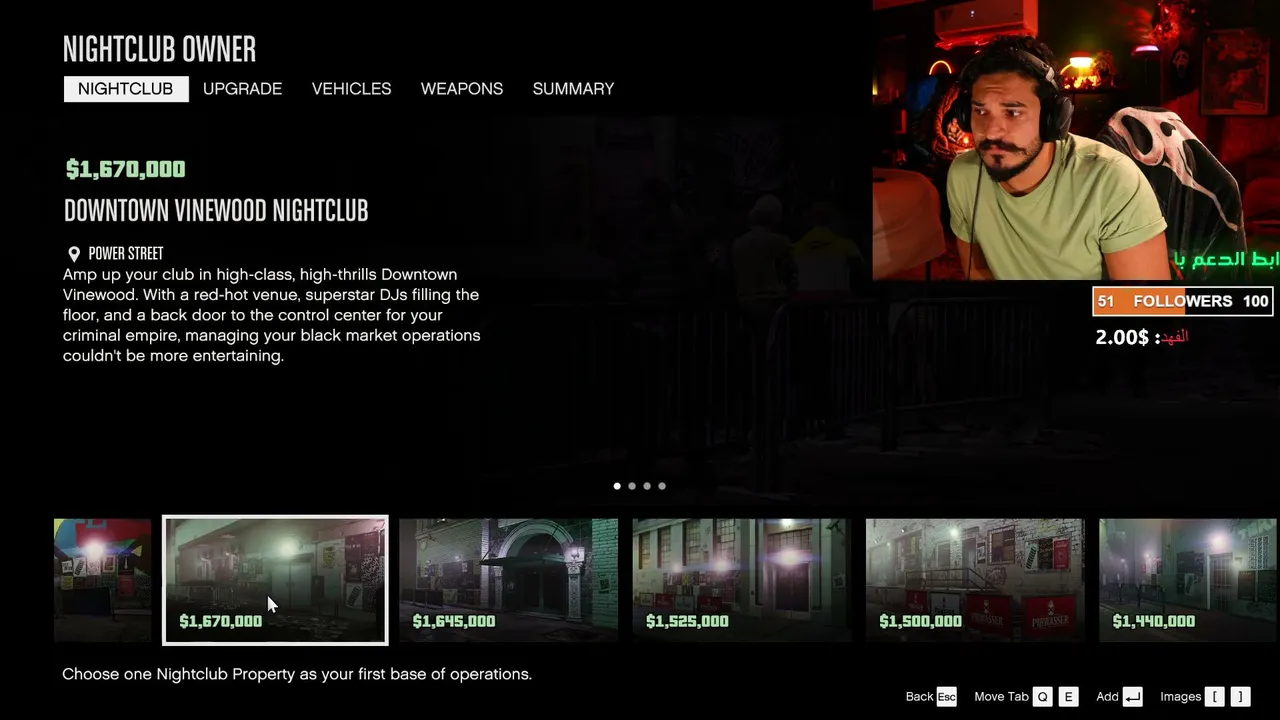
Task: Click the 'Images' control label
Action: [1181, 697]
